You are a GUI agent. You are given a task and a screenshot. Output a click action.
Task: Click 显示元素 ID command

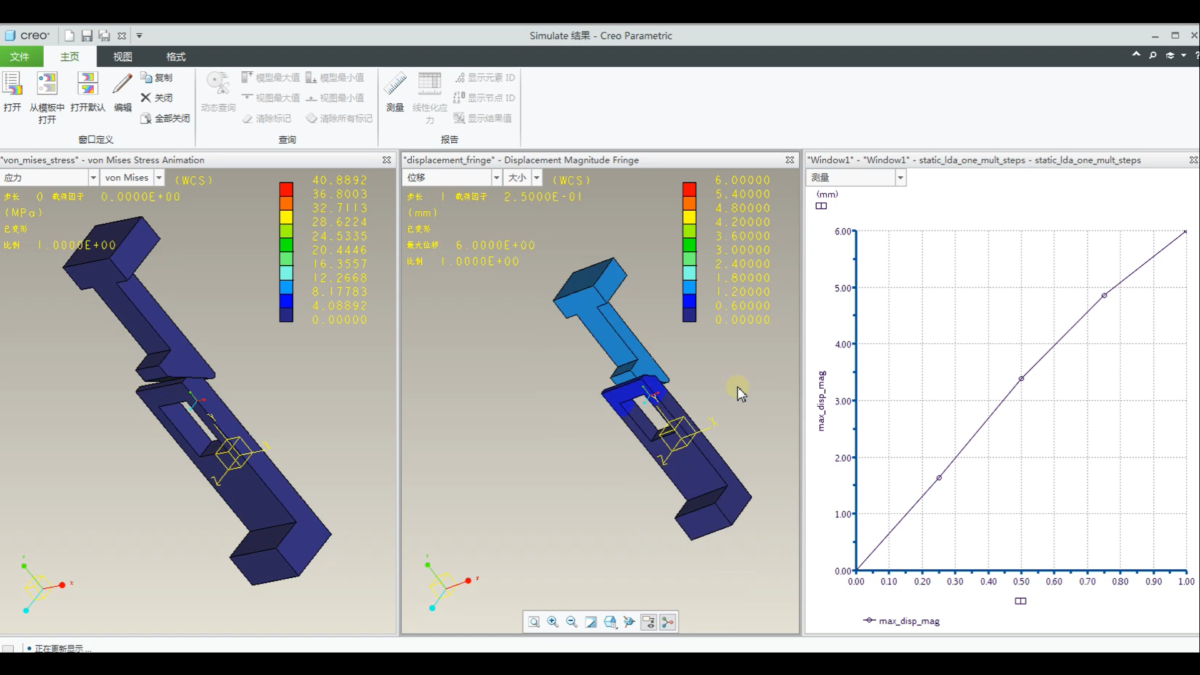[x=484, y=77]
